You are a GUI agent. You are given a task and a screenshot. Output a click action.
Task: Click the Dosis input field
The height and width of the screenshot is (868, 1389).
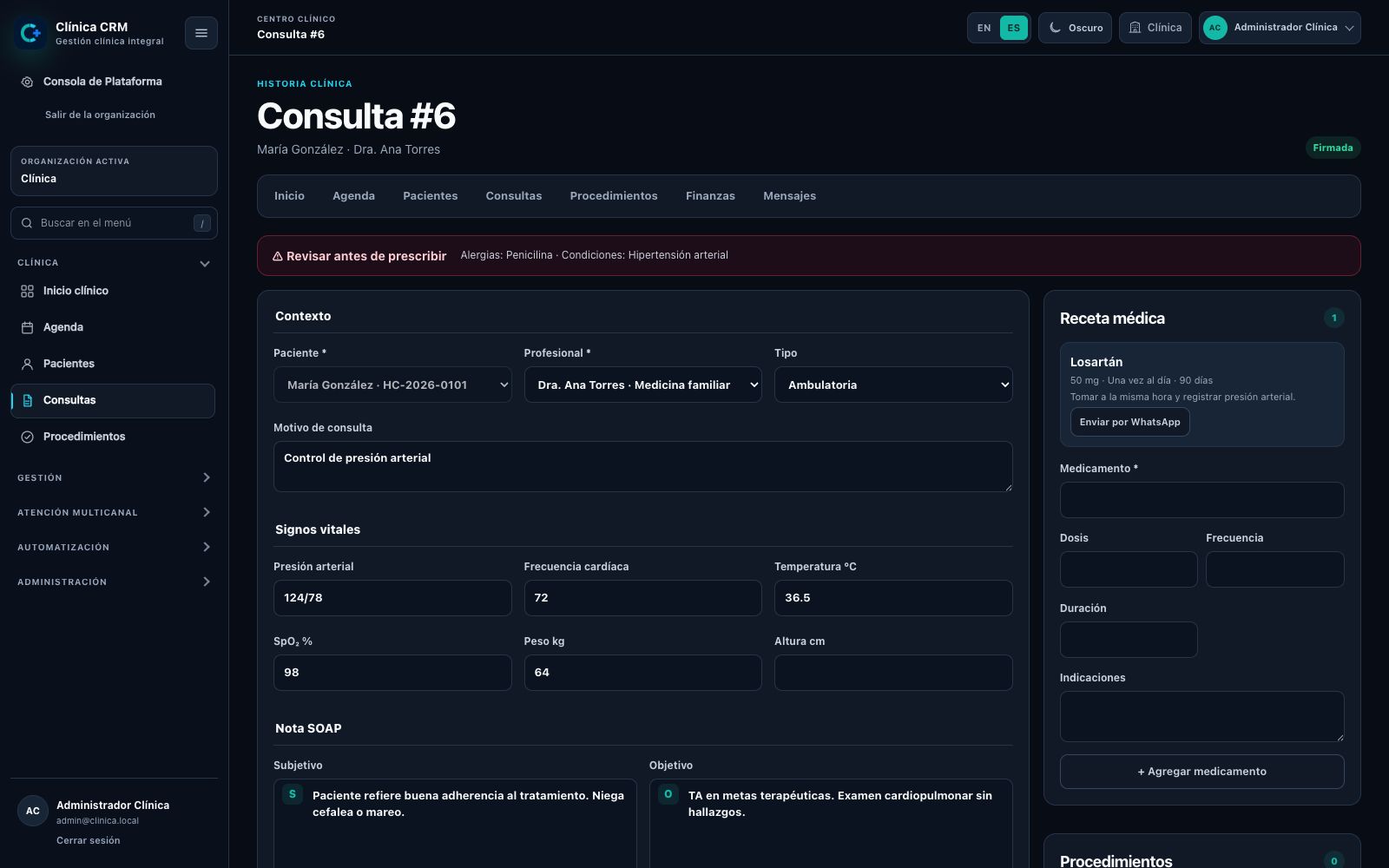click(x=1129, y=569)
